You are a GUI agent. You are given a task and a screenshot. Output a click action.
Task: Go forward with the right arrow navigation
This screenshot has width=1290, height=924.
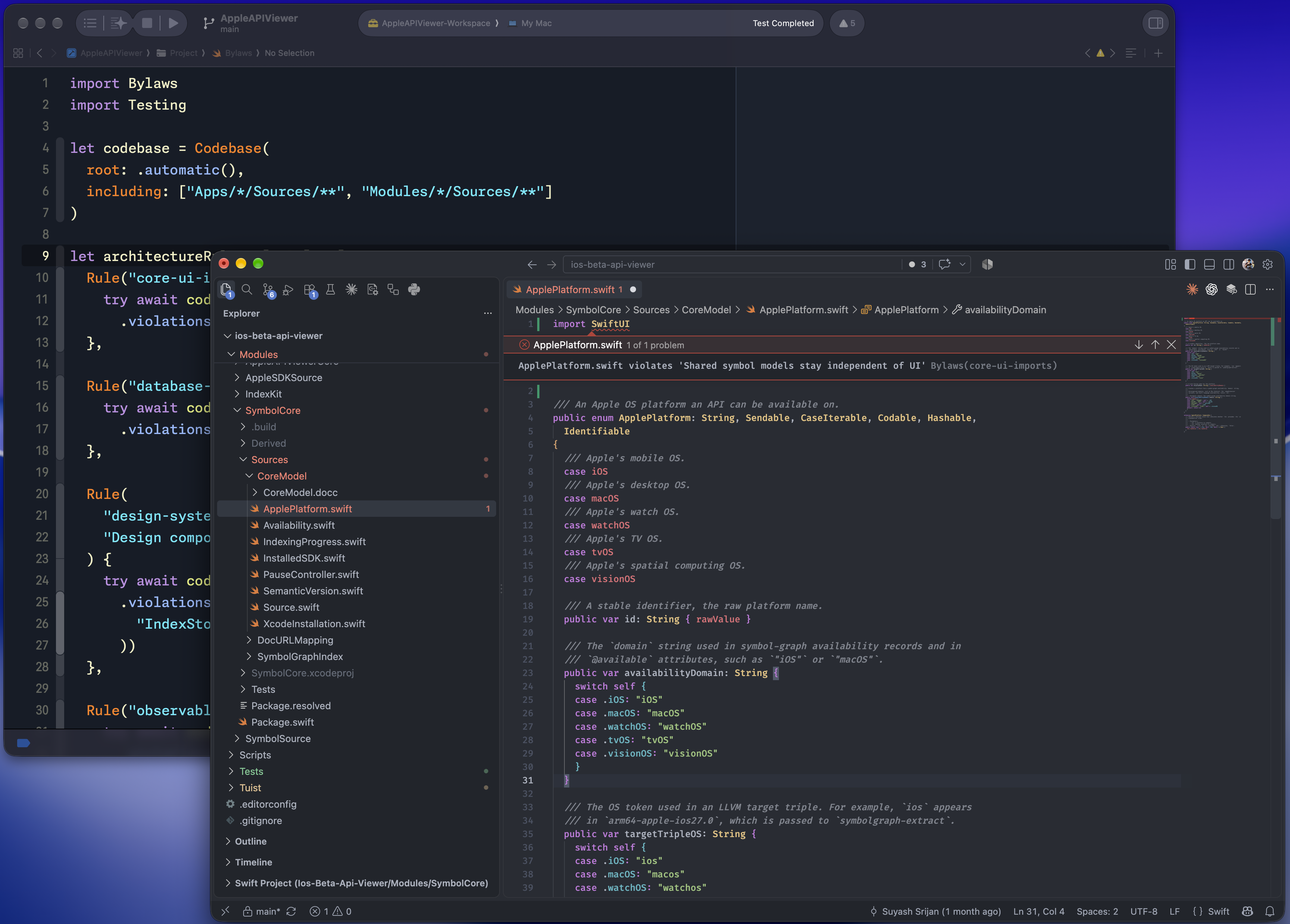click(551, 264)
